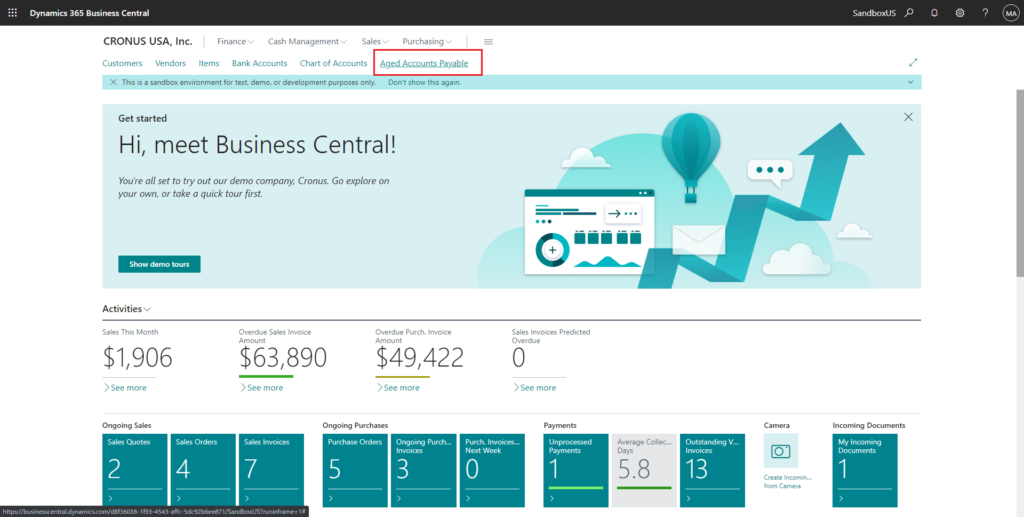Click the vertical page scrollbar thumb

1020,183
